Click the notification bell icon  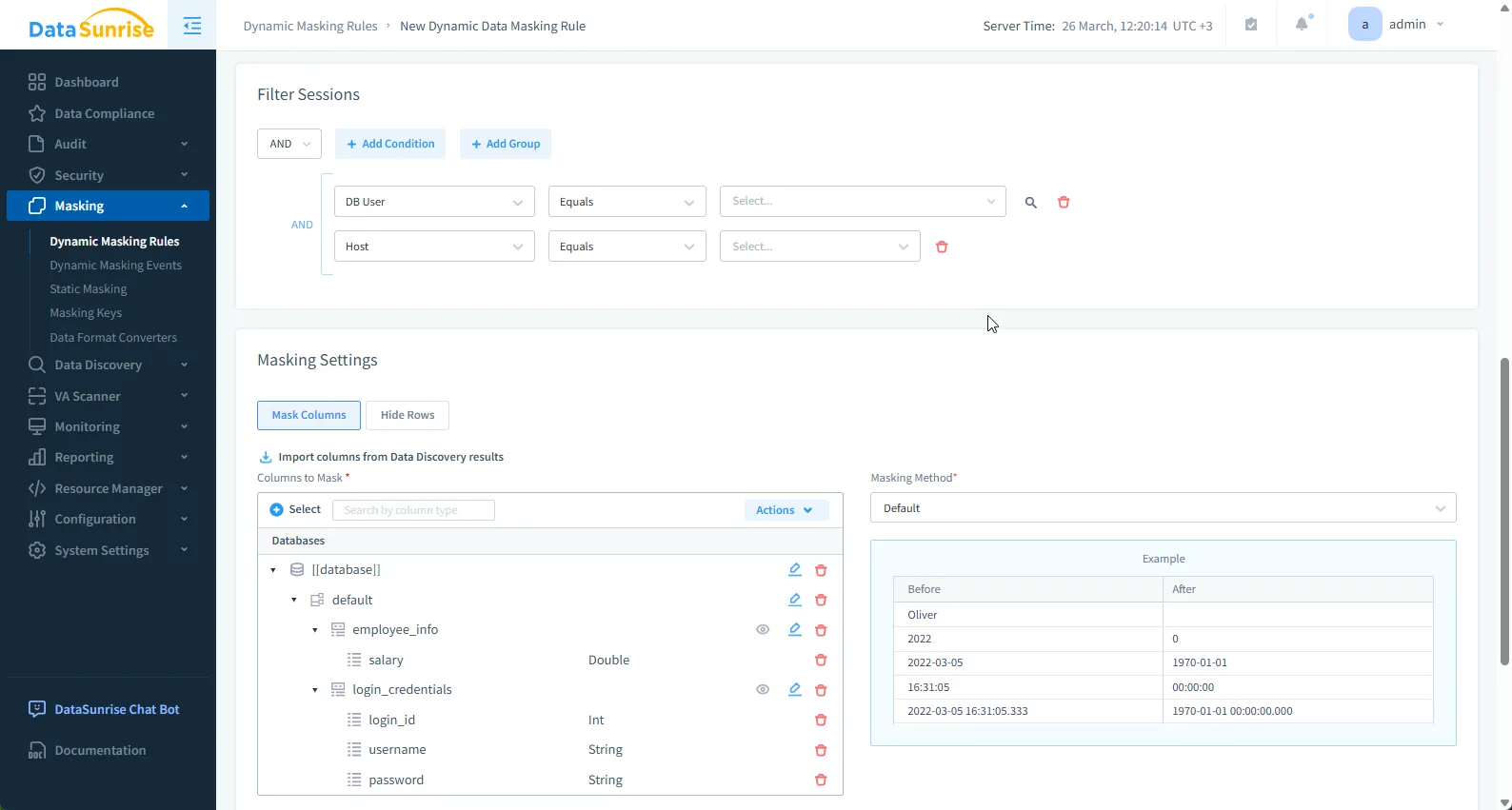1302,25
